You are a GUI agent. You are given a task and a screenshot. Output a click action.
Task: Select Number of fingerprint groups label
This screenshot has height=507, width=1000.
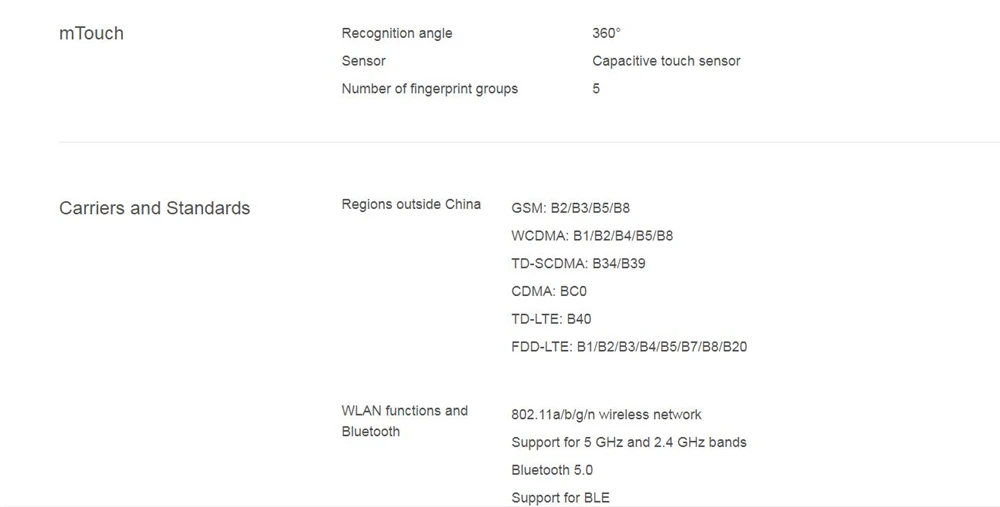pos(430,89)
